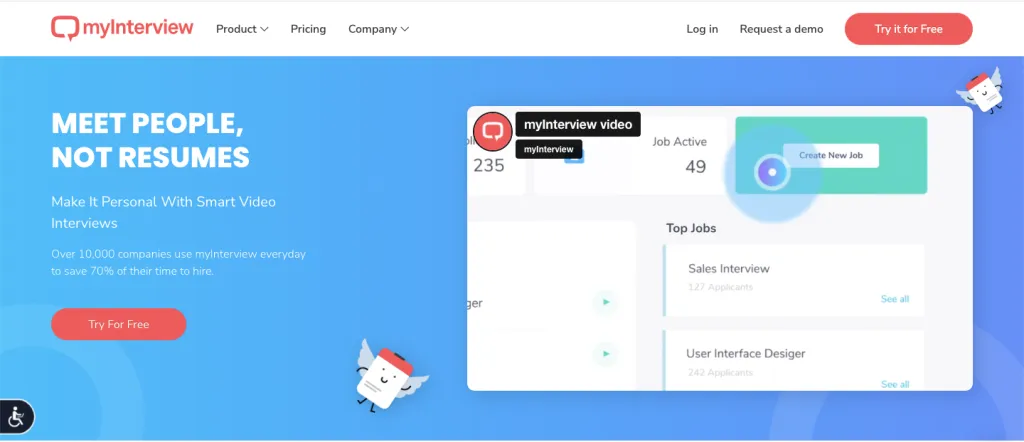The width and height of the screenshot is (1024, 442).
Task: Play the second green play icon
Action: [x=605, y=354]
